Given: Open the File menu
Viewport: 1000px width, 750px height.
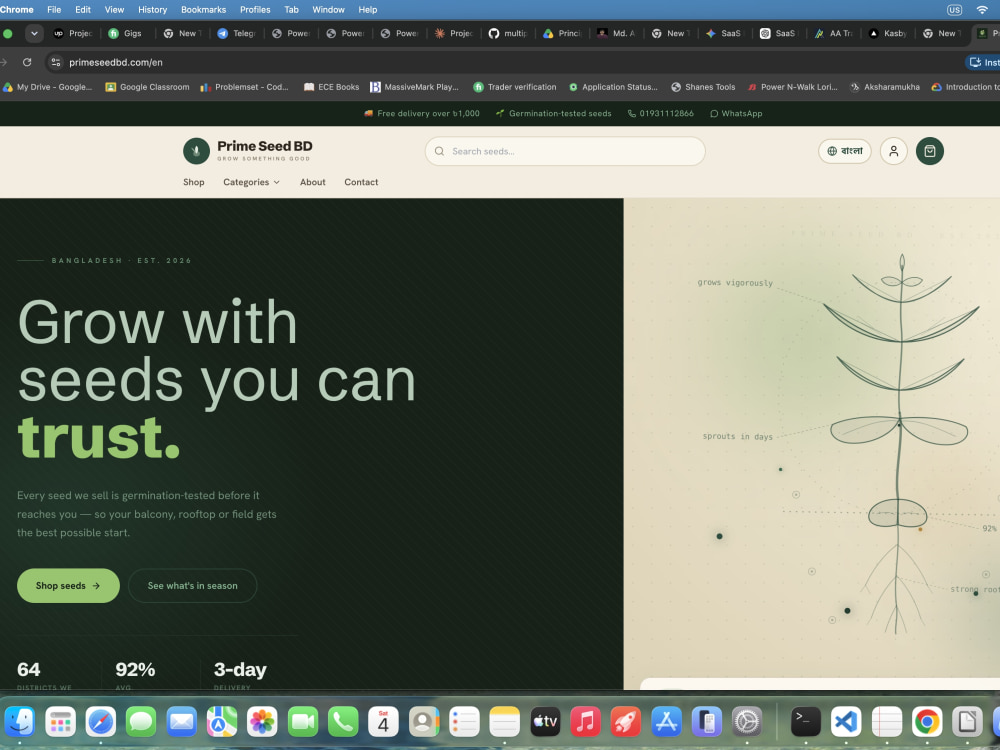Looking at the screenshot, I should coord(54,10).
